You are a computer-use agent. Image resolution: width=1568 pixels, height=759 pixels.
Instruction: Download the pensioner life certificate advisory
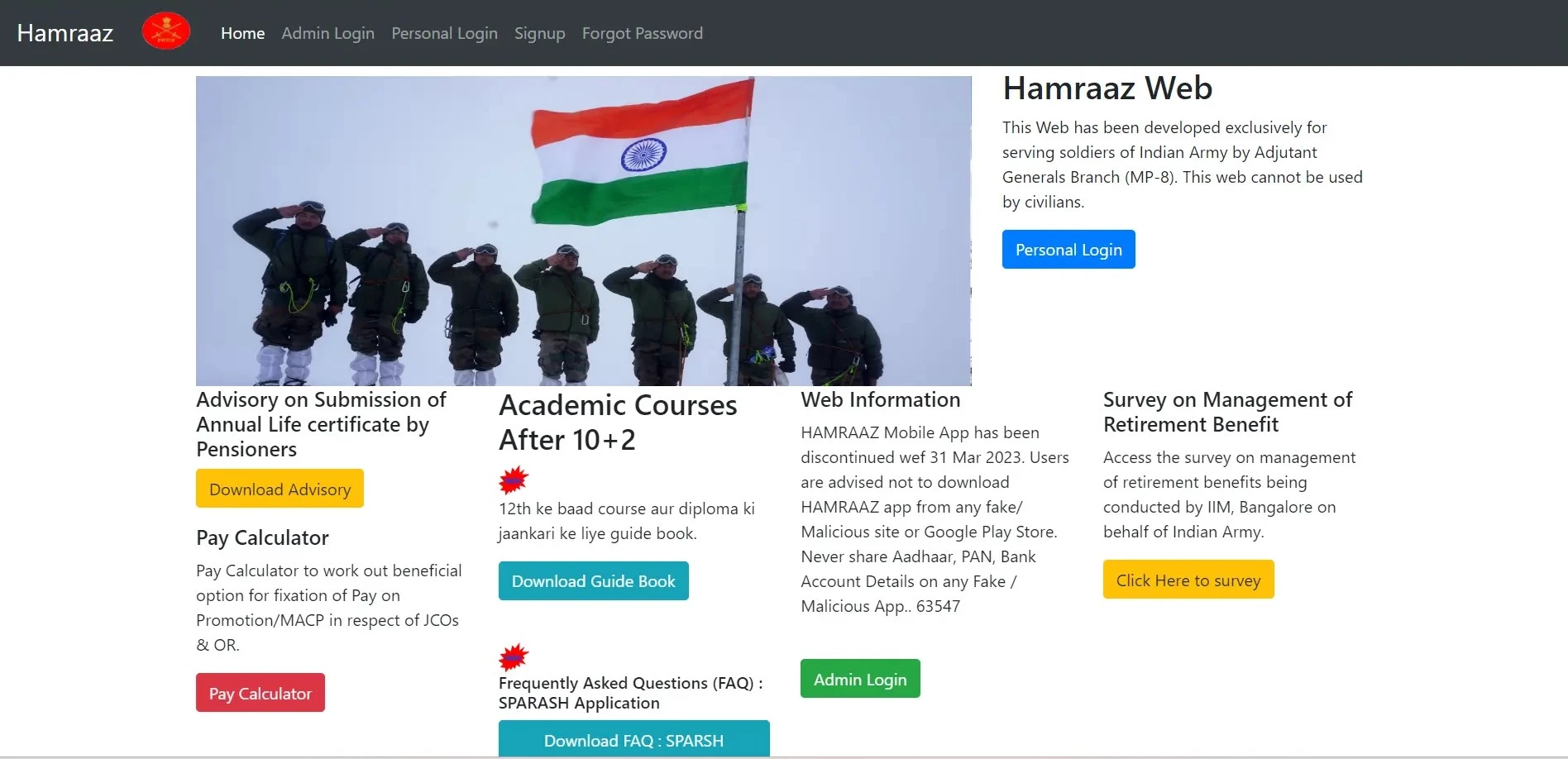point(279,488)
